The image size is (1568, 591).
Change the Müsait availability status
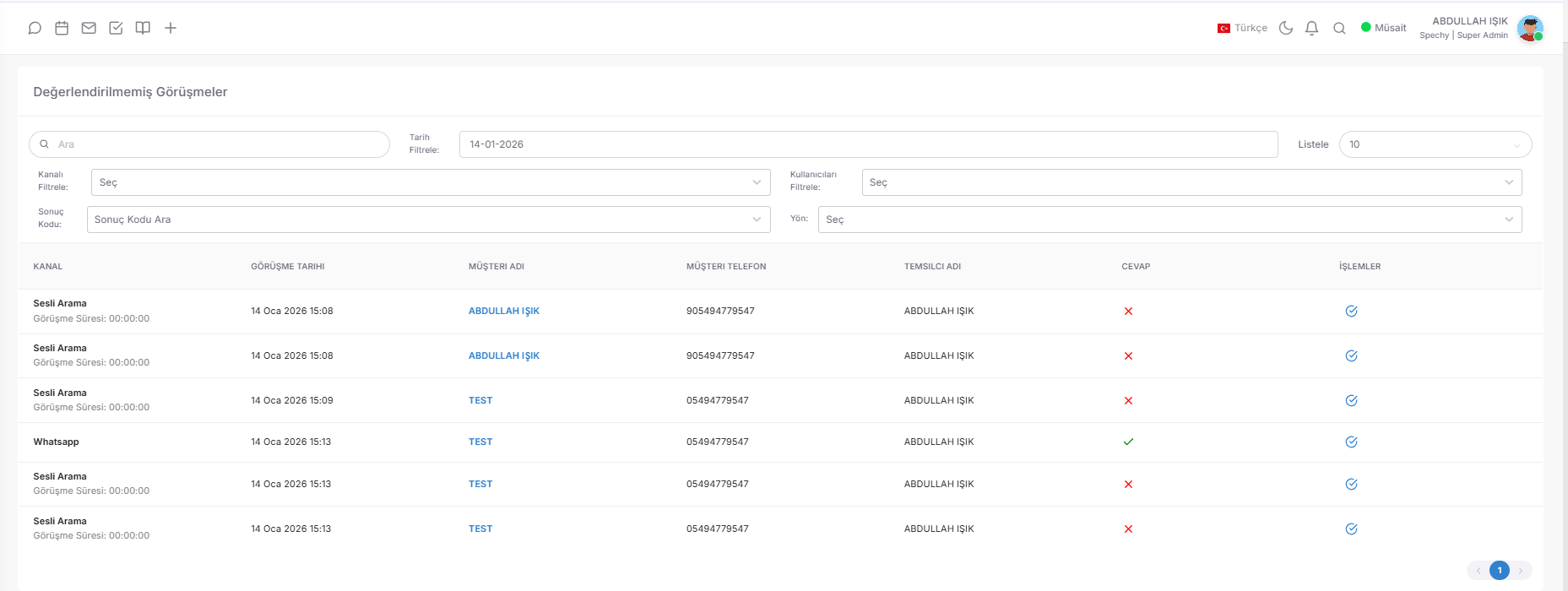[x=1384, y=28]
